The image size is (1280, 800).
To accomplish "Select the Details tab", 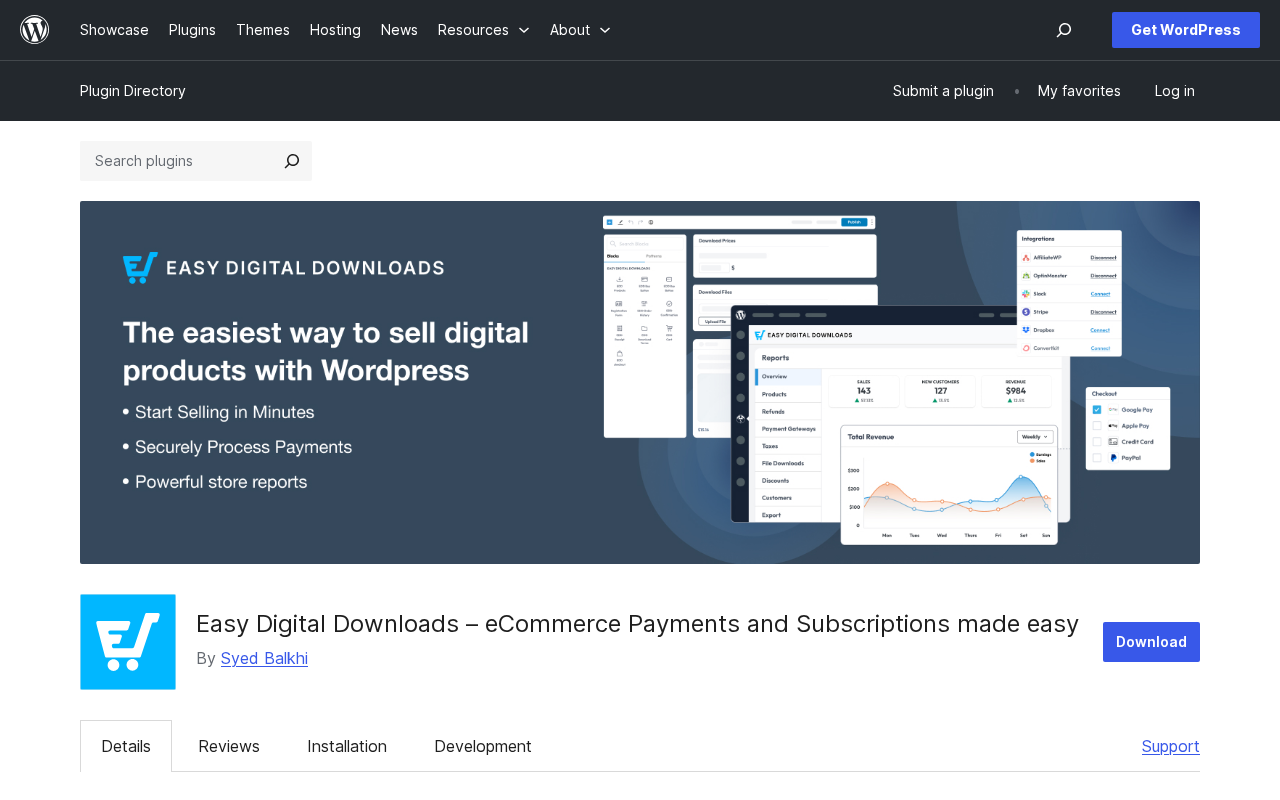I will (126, 746).
